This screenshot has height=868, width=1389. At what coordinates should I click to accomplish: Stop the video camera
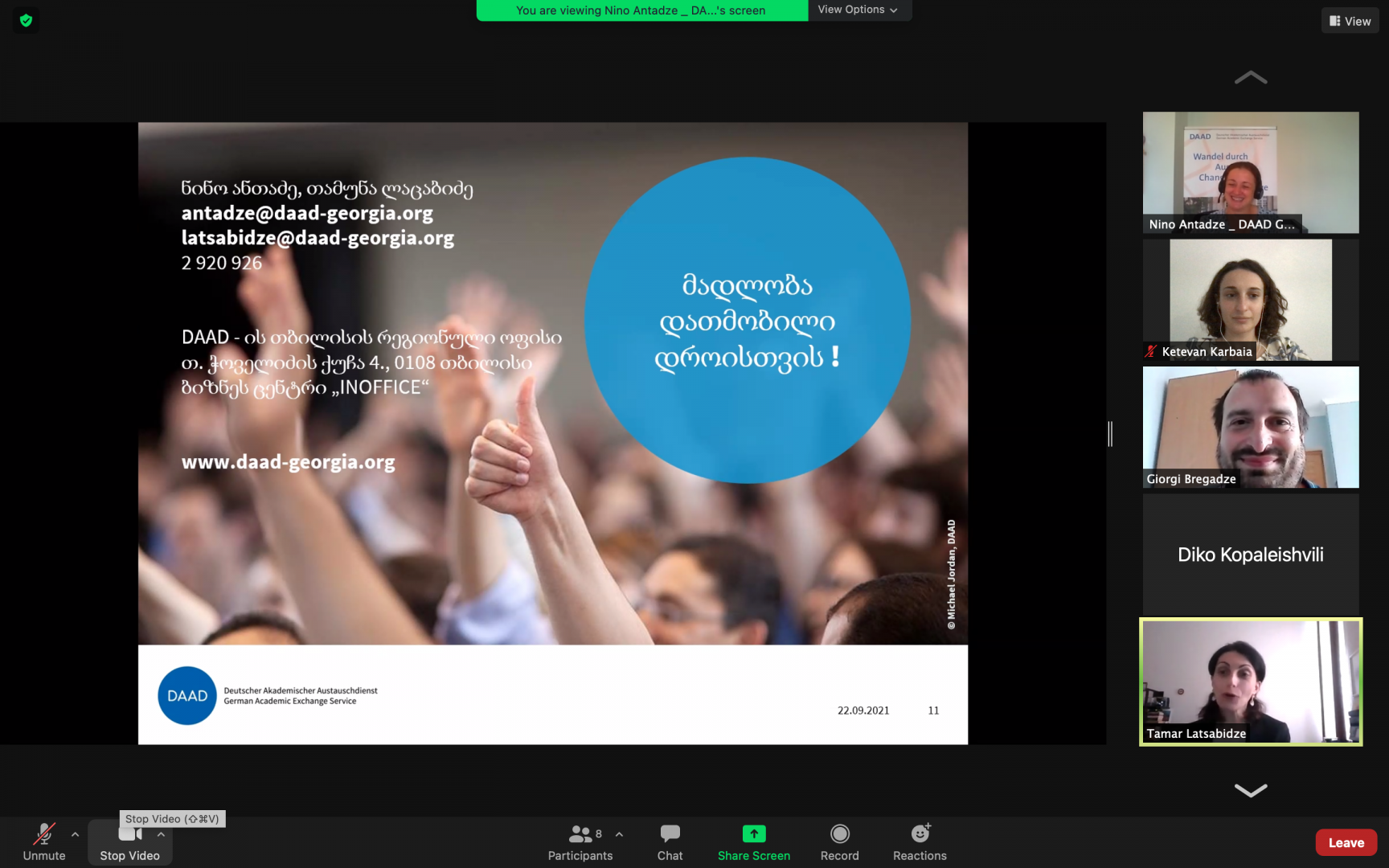pos(129,841)
